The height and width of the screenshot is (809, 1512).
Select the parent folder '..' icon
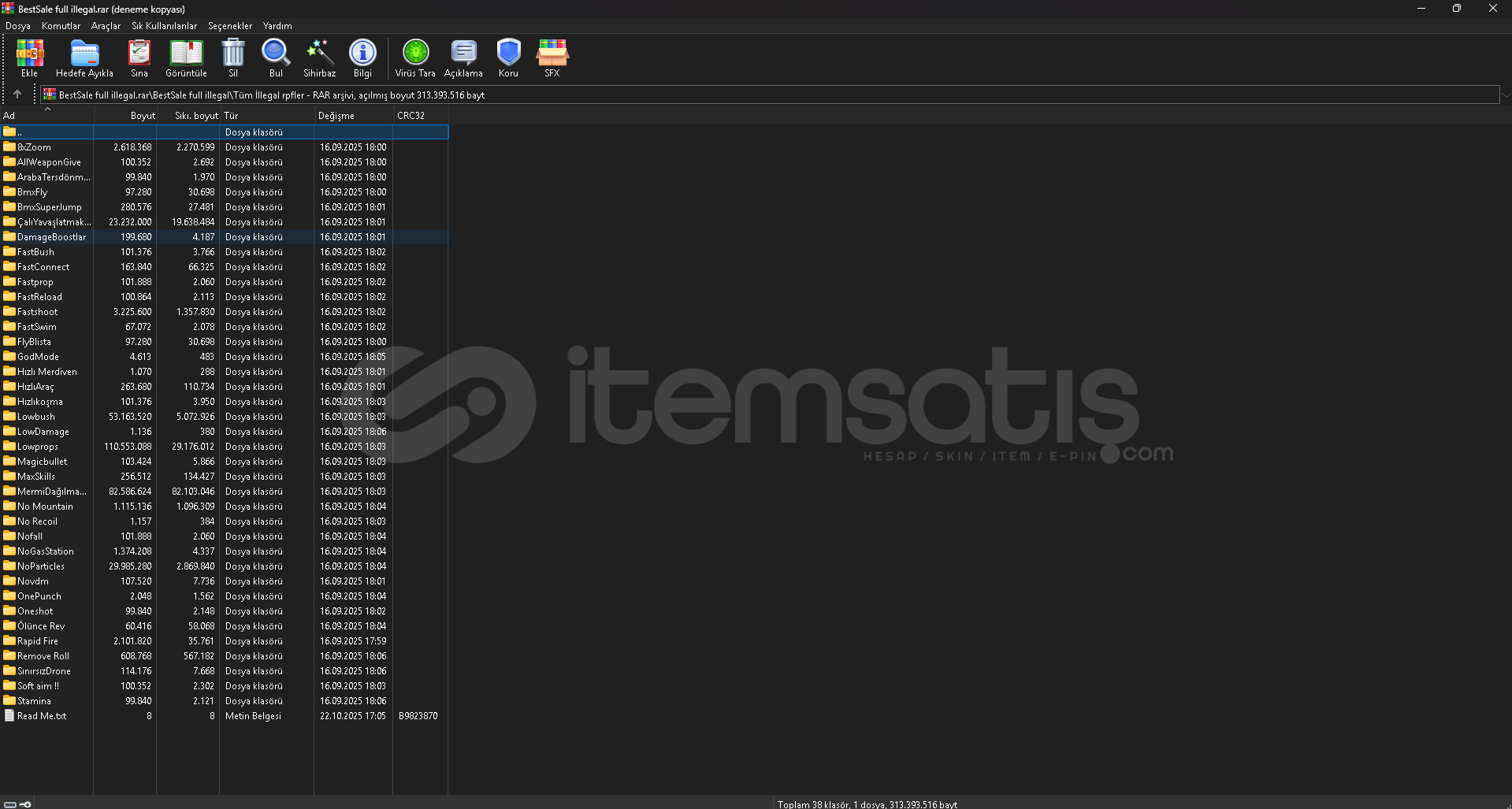(x=9, y=132)
